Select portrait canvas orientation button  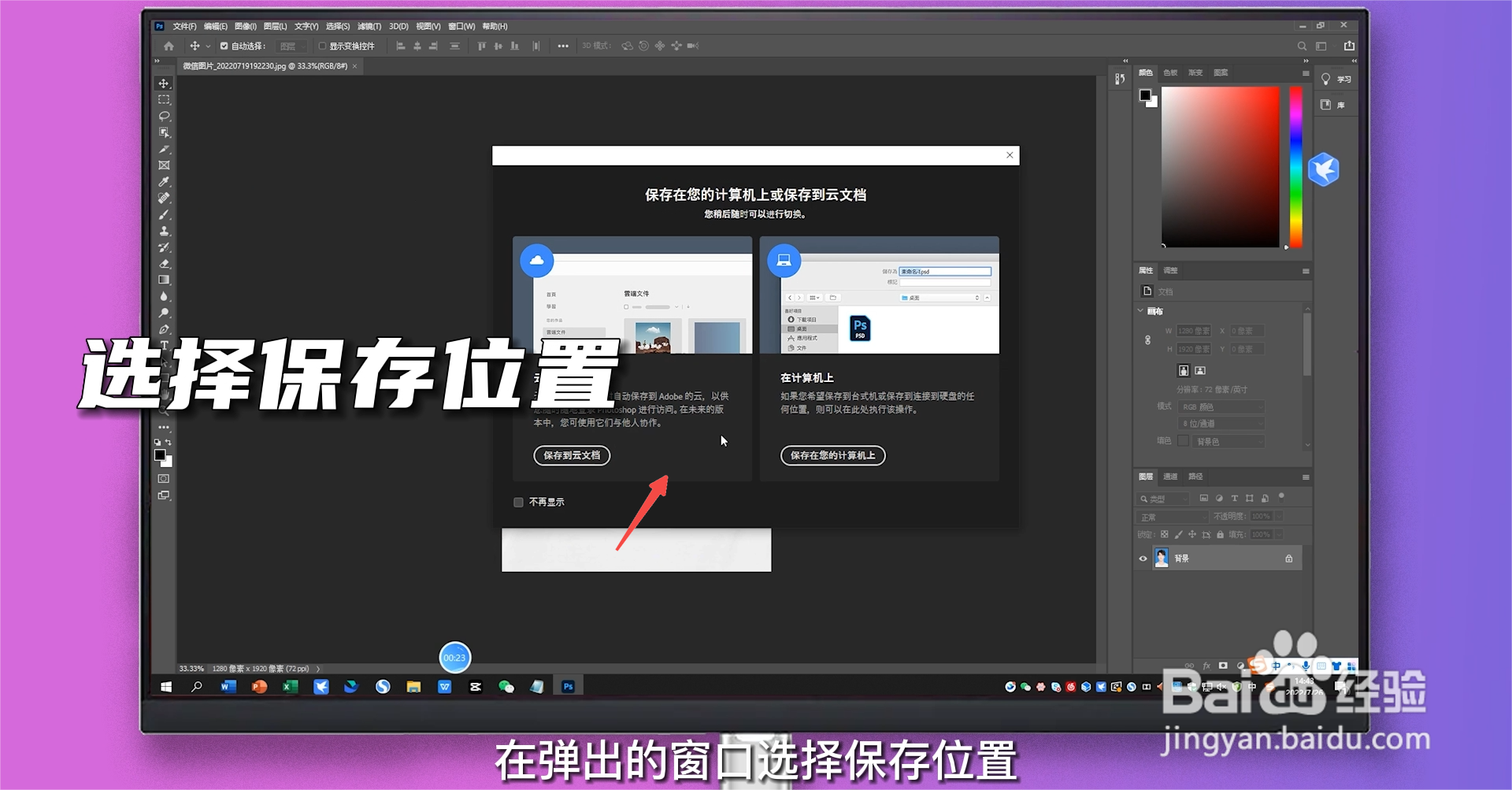[1184, 370]
